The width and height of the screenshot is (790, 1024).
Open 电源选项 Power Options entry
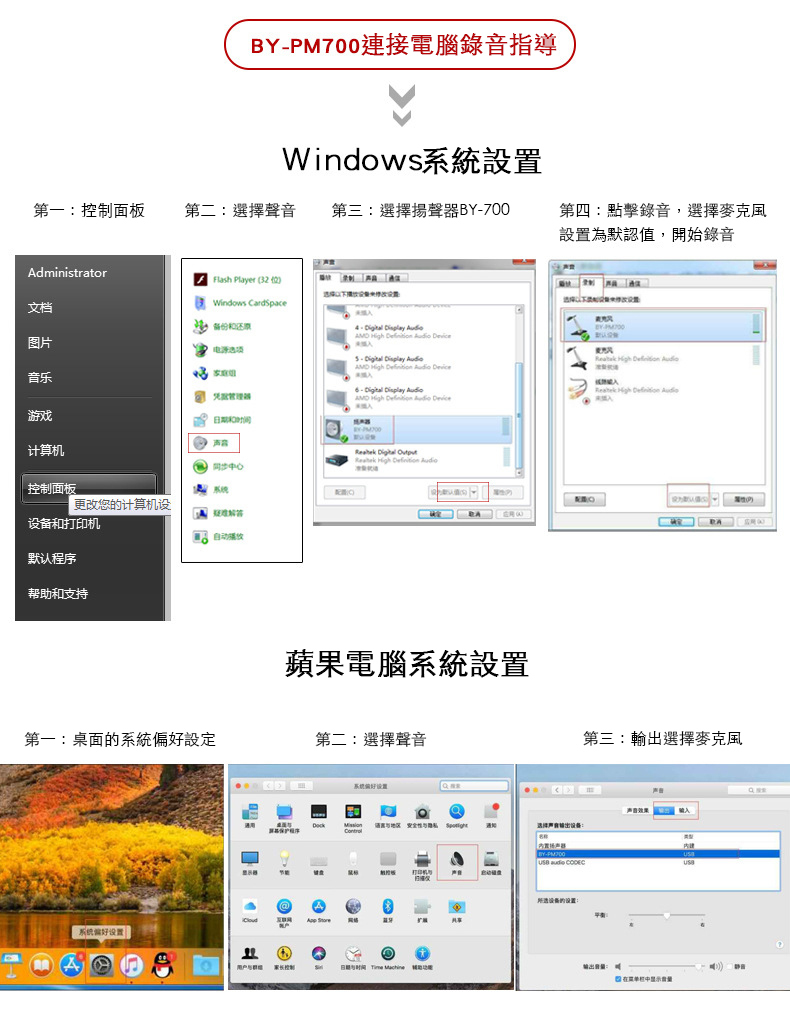click(219, 349)
